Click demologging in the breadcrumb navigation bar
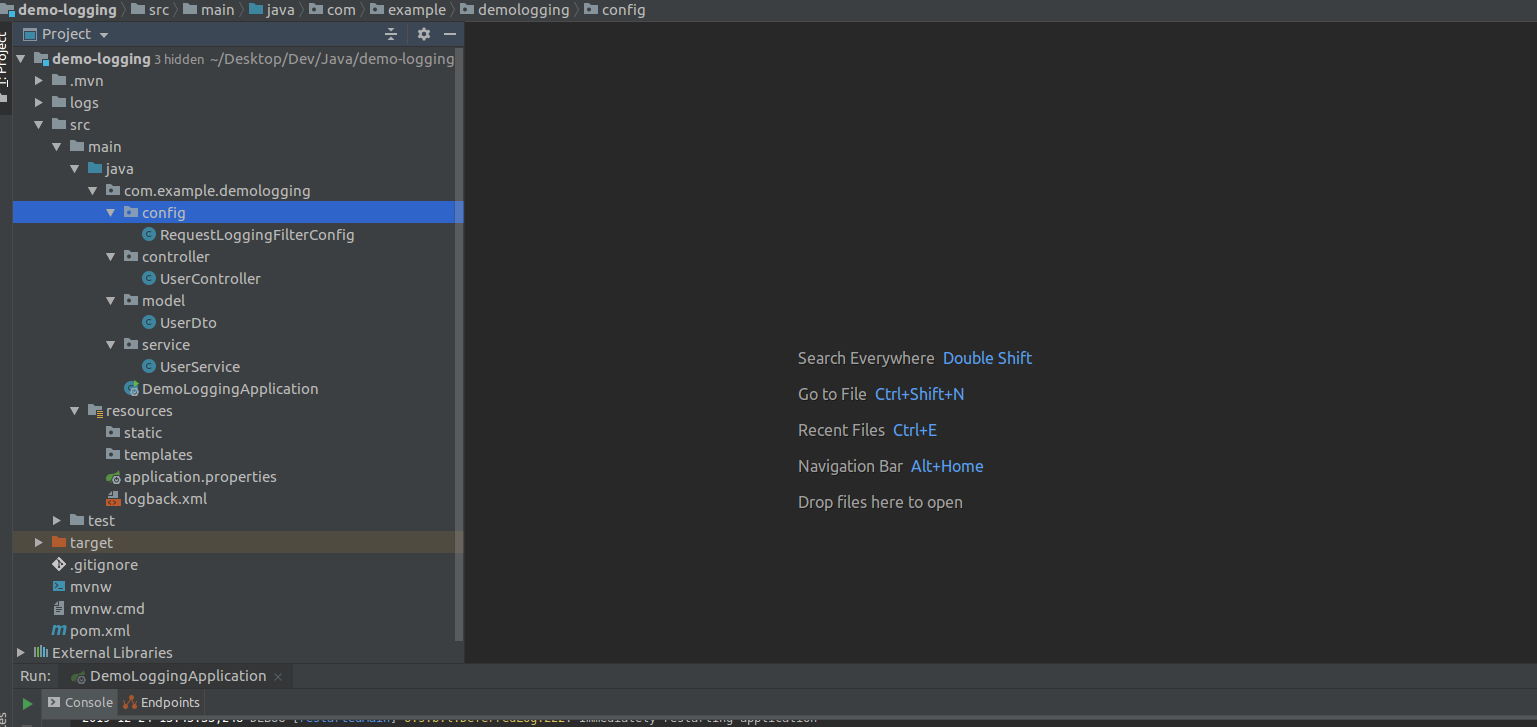The width and height of the screenshot is (1537, 727). click(x=523, y=10)
